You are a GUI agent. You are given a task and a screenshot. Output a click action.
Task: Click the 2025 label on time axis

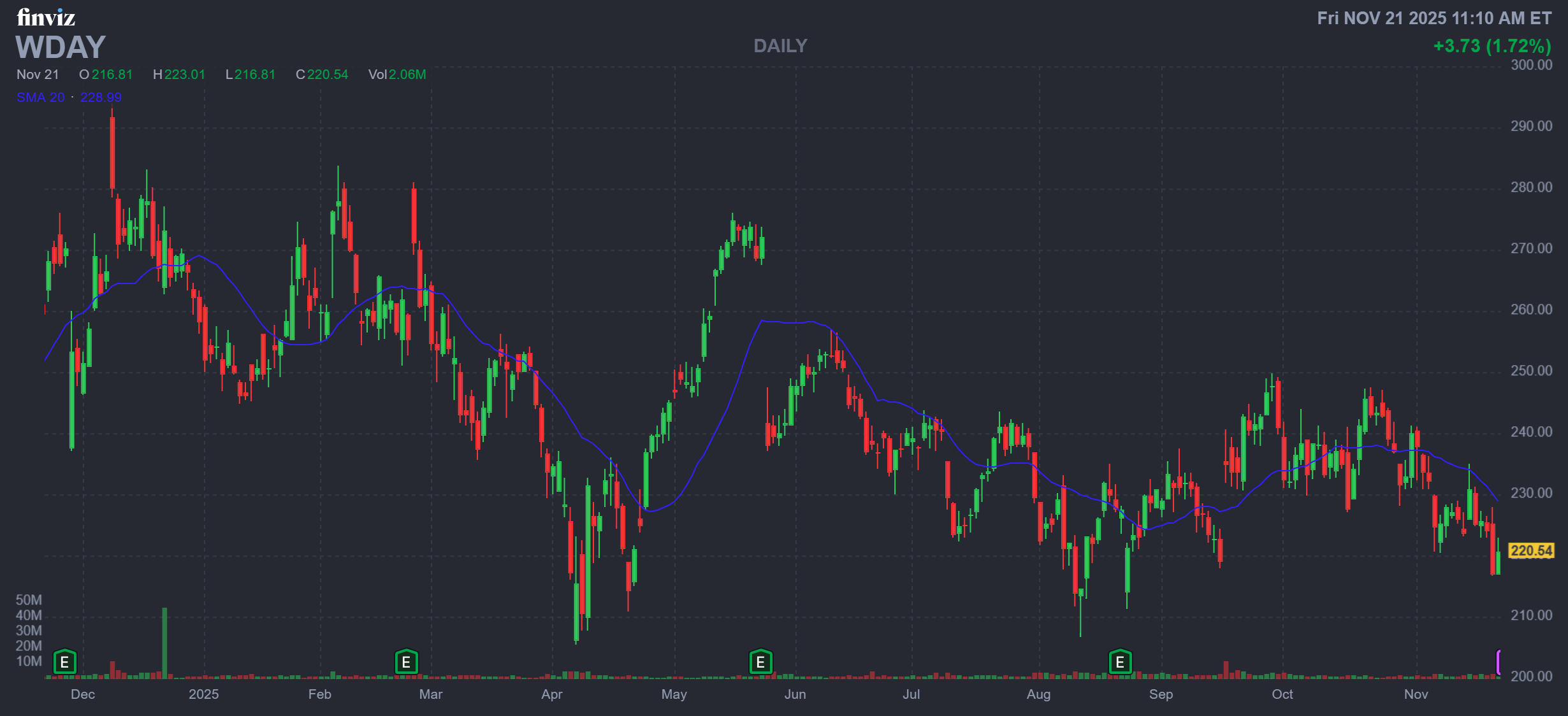203,694
